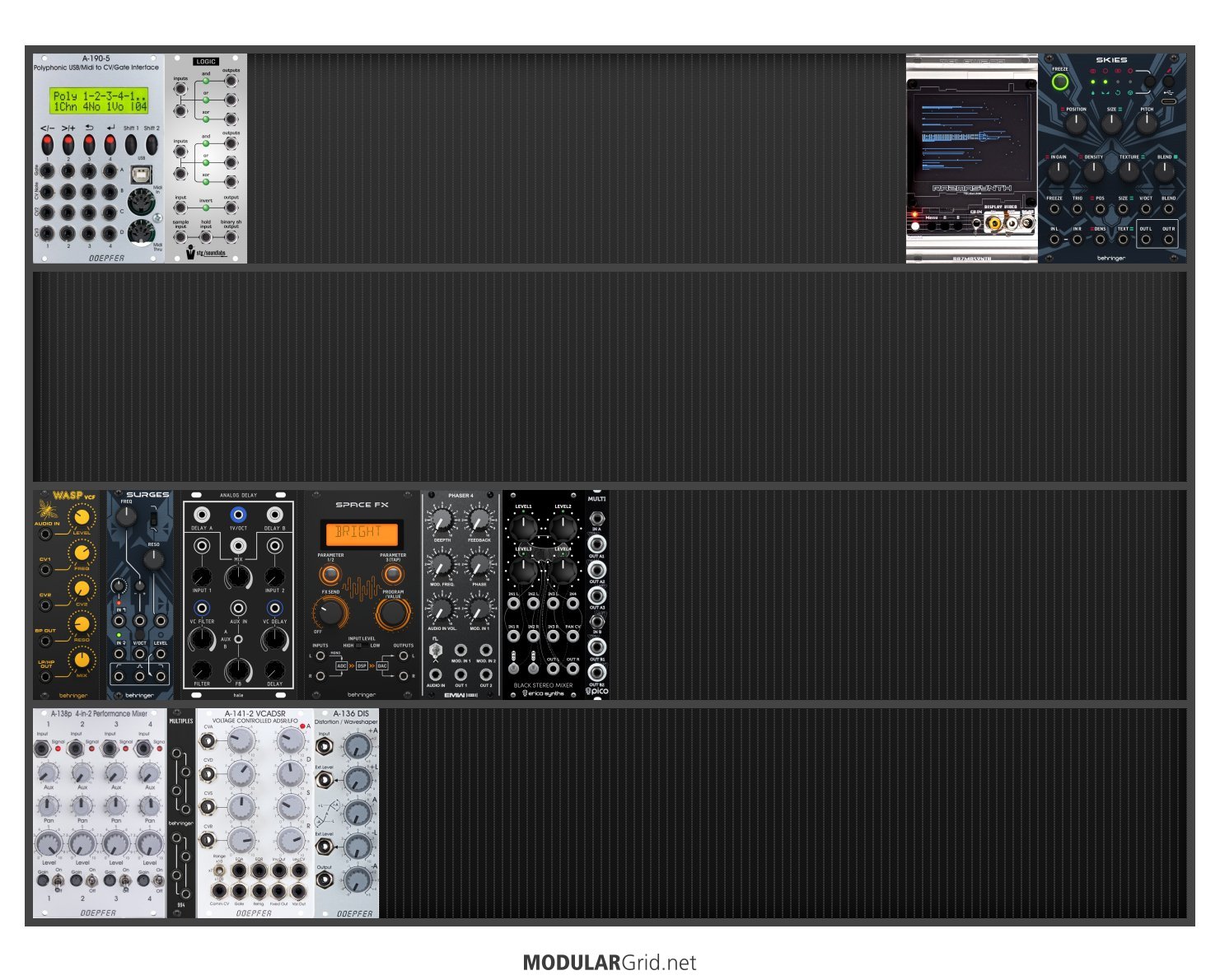The width and height of the screenshot is (1220, 980).
Task: Click the orange BRIGHT display on Space FX
Action: (362, 533)
